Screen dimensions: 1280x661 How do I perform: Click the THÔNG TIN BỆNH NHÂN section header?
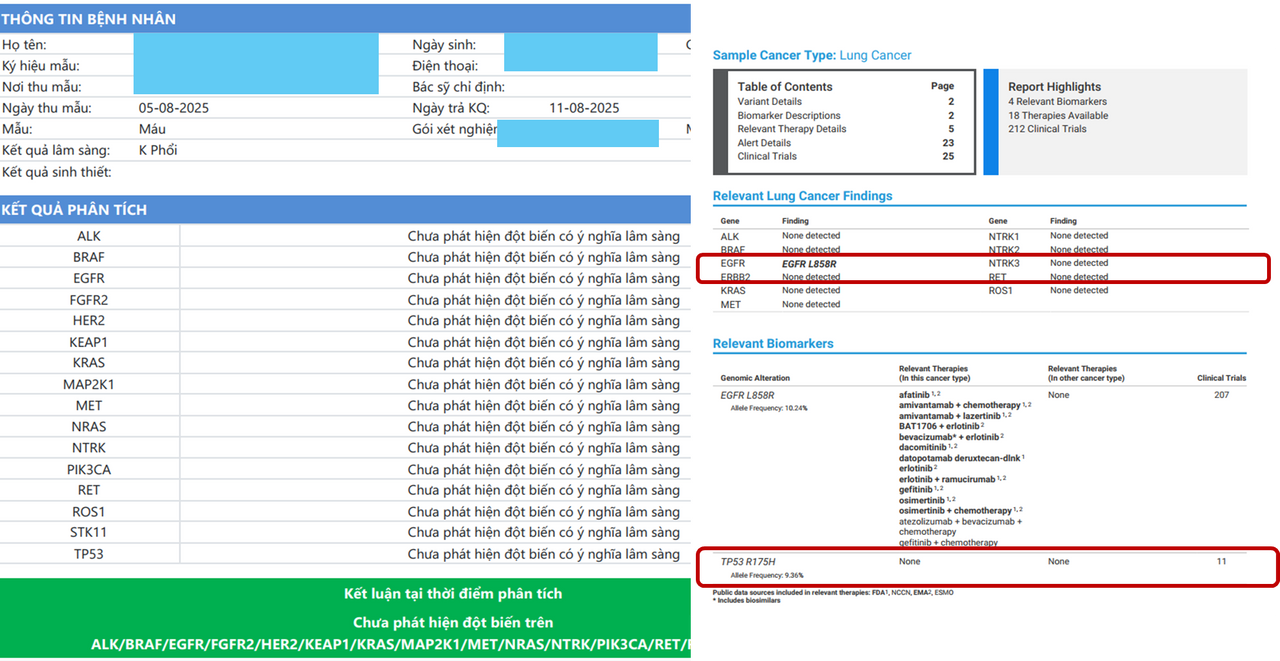pos(88,19)
